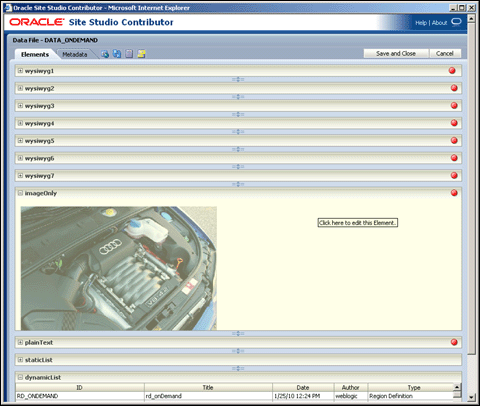
Task: Click the car engine image
Action: [x=119, y=268]
